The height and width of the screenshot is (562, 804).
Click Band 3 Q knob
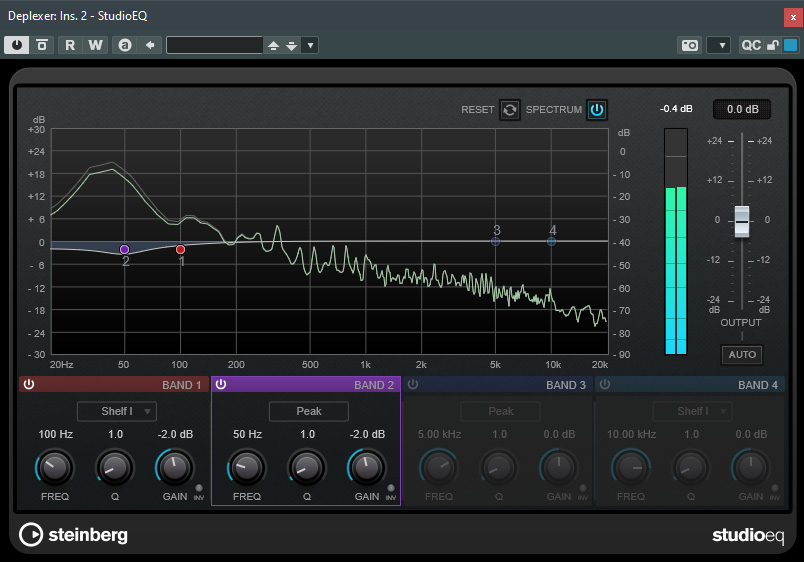click(x=499, y=468)
